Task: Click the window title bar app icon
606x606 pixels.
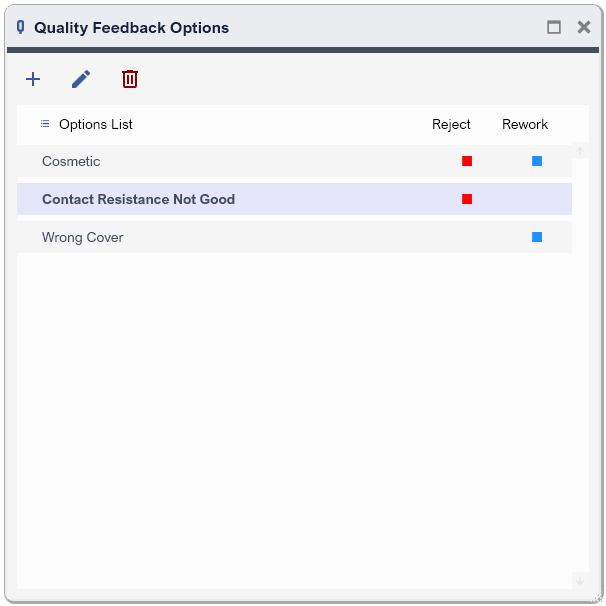Action: pyautogui.click(x=21, y=27)
